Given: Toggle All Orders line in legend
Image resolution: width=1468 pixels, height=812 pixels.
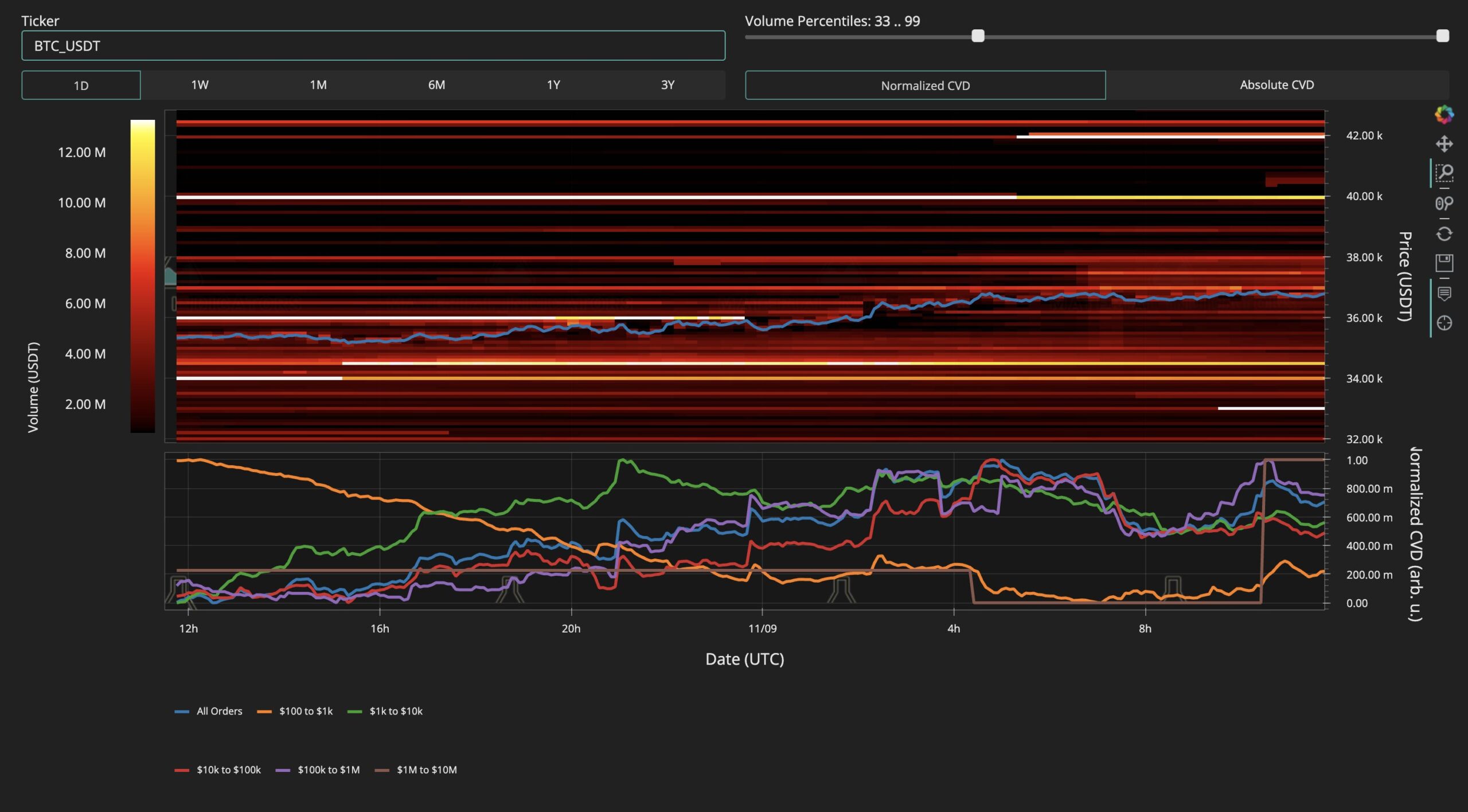Looking at the screenshot, I should point(209,711).
